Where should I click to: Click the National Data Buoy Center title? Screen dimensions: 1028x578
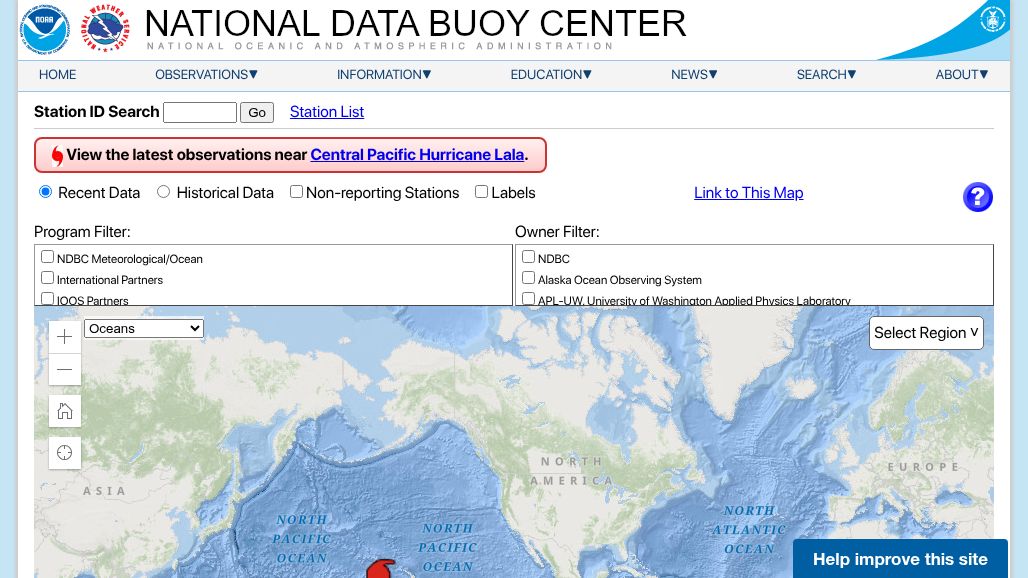click(x=415, y=23)
